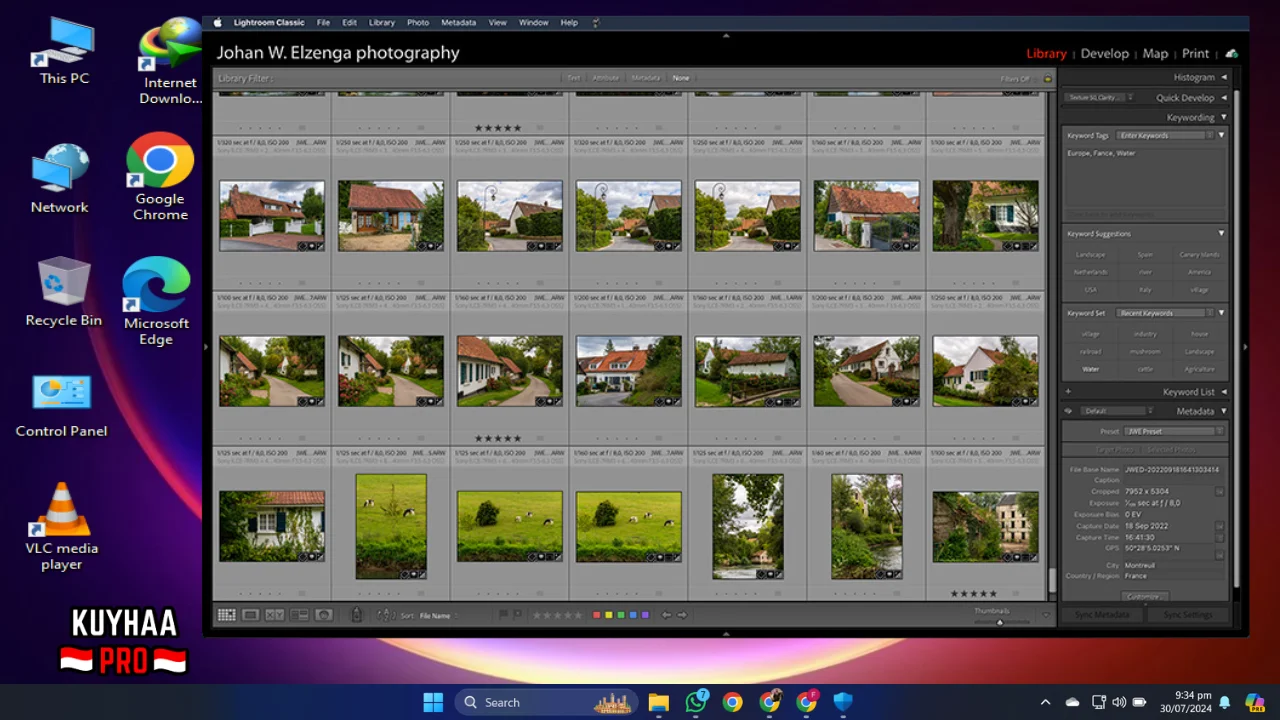This screenshot has height=720, width=1280.
Task: Apply red color label in toolbar
Action: pos(597,615)
